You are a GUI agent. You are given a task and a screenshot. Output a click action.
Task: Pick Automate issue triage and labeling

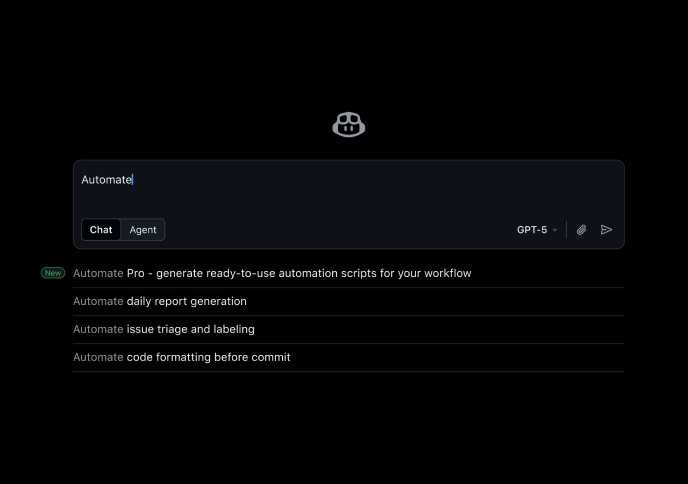click(164, 329)
